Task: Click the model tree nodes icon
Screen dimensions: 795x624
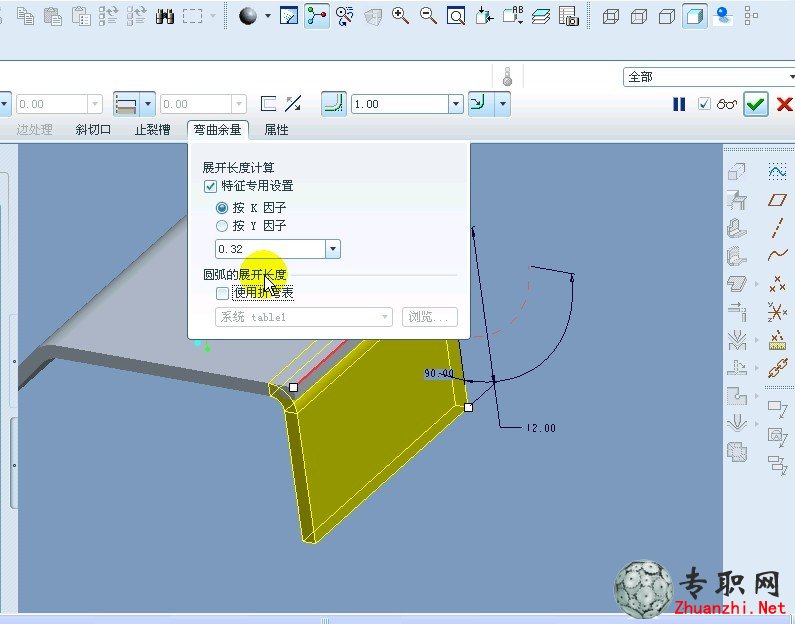Action: [x=751, y=16]
